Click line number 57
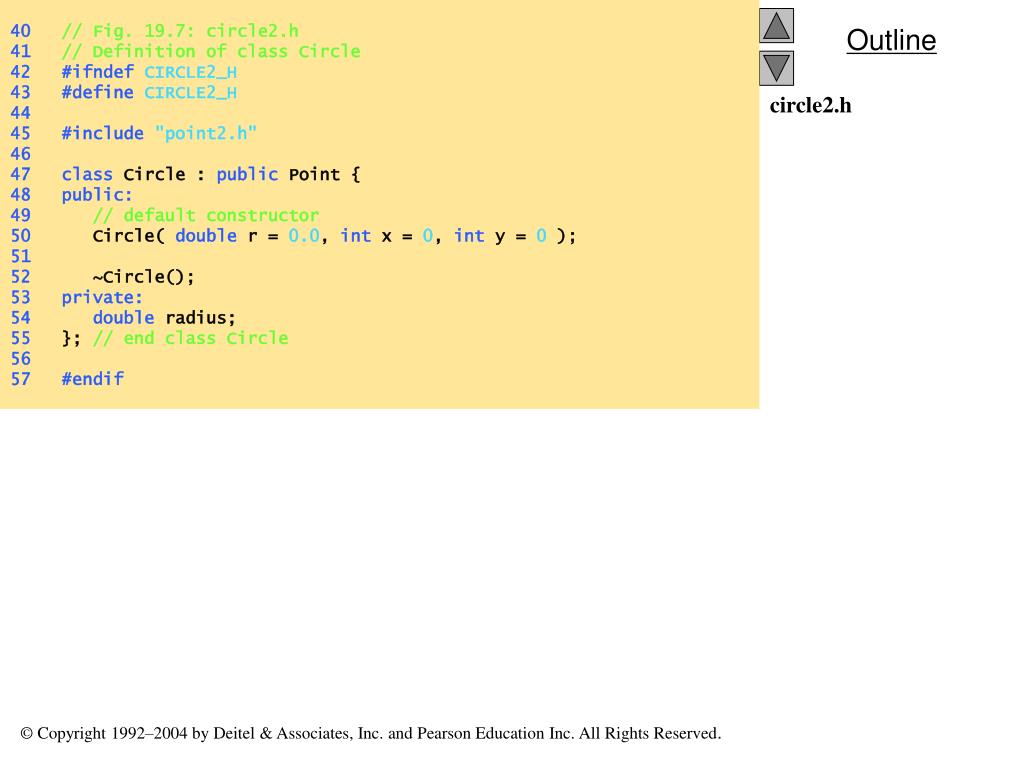This screenshot has height=768, width=1024. pyautogui.click(x=20, y=379)
